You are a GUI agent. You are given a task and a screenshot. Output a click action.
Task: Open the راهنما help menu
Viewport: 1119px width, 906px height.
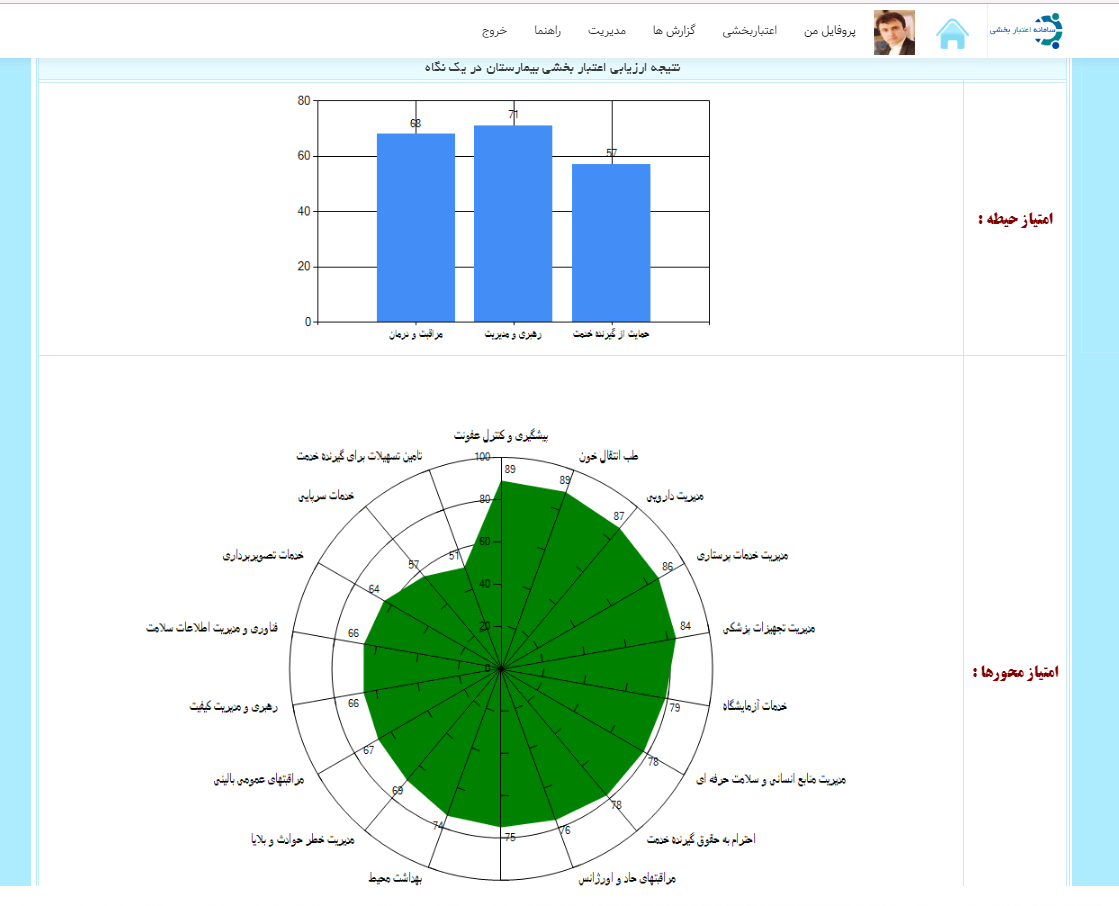547,31
